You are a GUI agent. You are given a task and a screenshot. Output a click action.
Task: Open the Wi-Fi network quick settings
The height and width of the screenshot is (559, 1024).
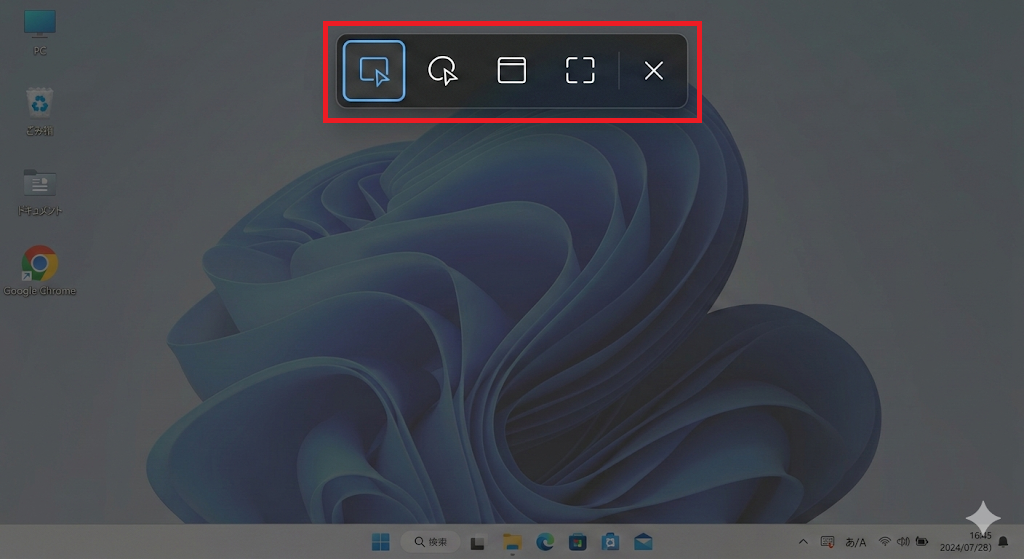point(885,542)
